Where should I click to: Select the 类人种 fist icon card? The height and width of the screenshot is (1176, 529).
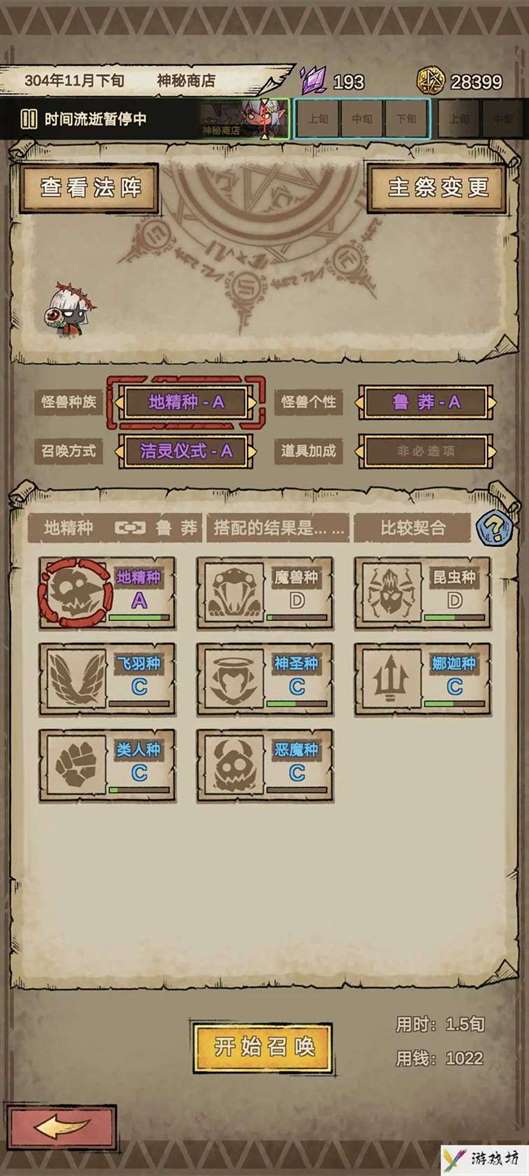tap(107, 765)
